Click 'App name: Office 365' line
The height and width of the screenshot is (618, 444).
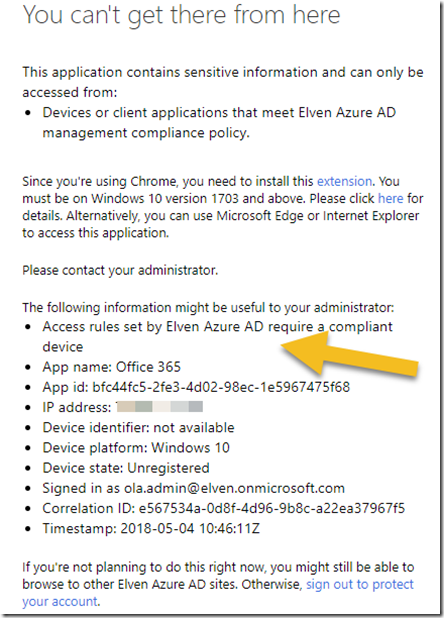tap(111, 367)
